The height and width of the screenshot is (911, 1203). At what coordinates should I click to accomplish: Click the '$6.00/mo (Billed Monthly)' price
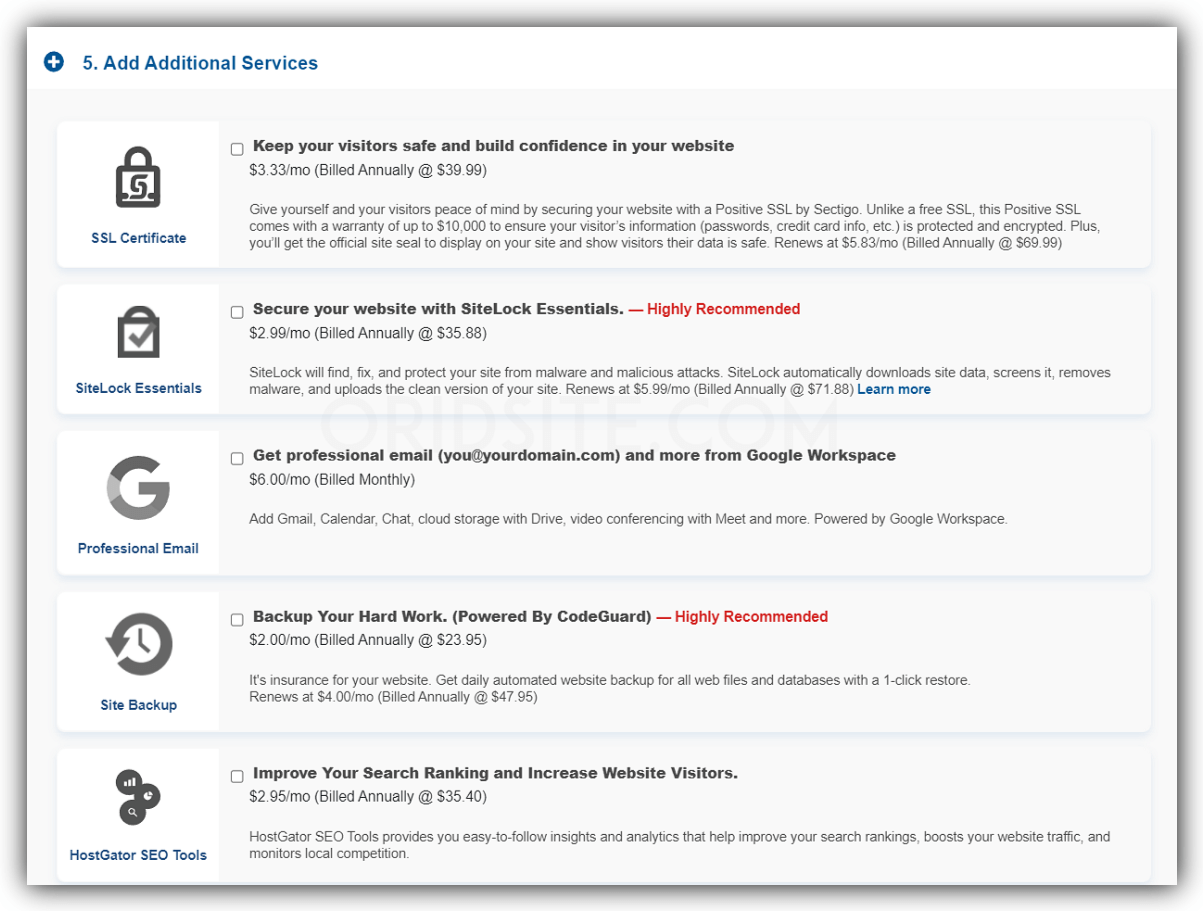pos(332,479)
